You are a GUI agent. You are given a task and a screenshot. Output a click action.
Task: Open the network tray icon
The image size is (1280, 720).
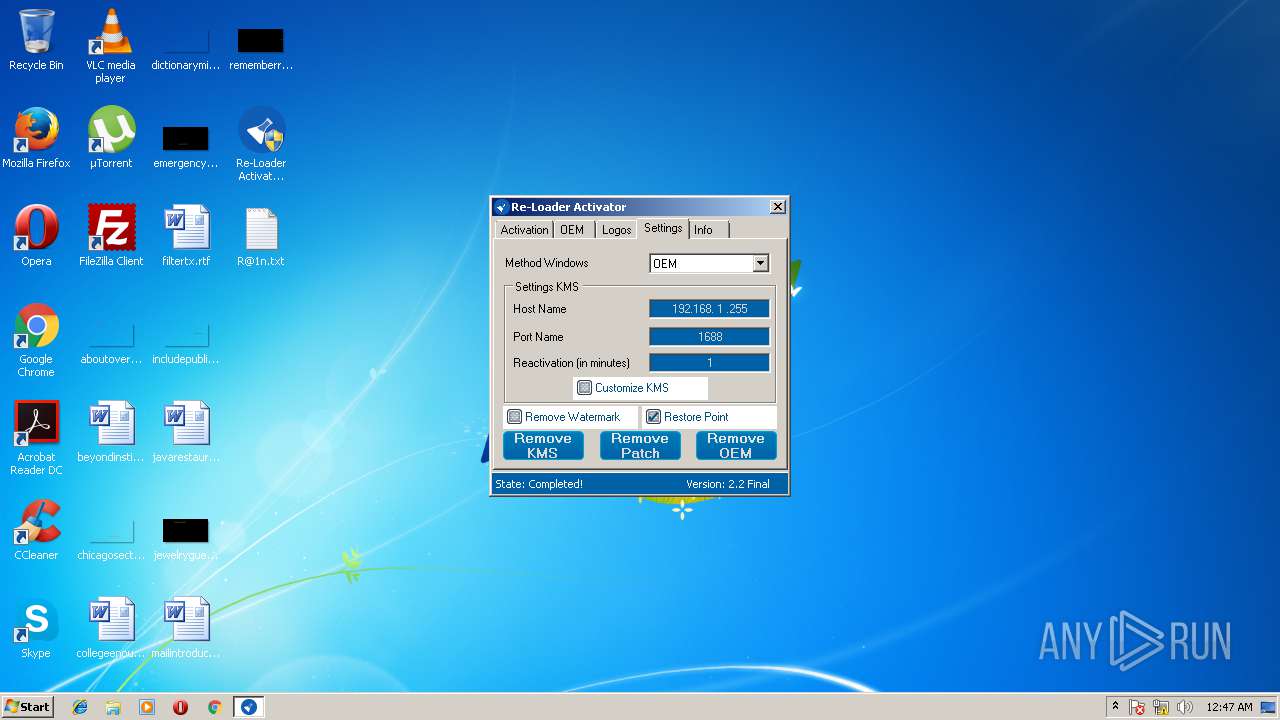click(1161, 707)
